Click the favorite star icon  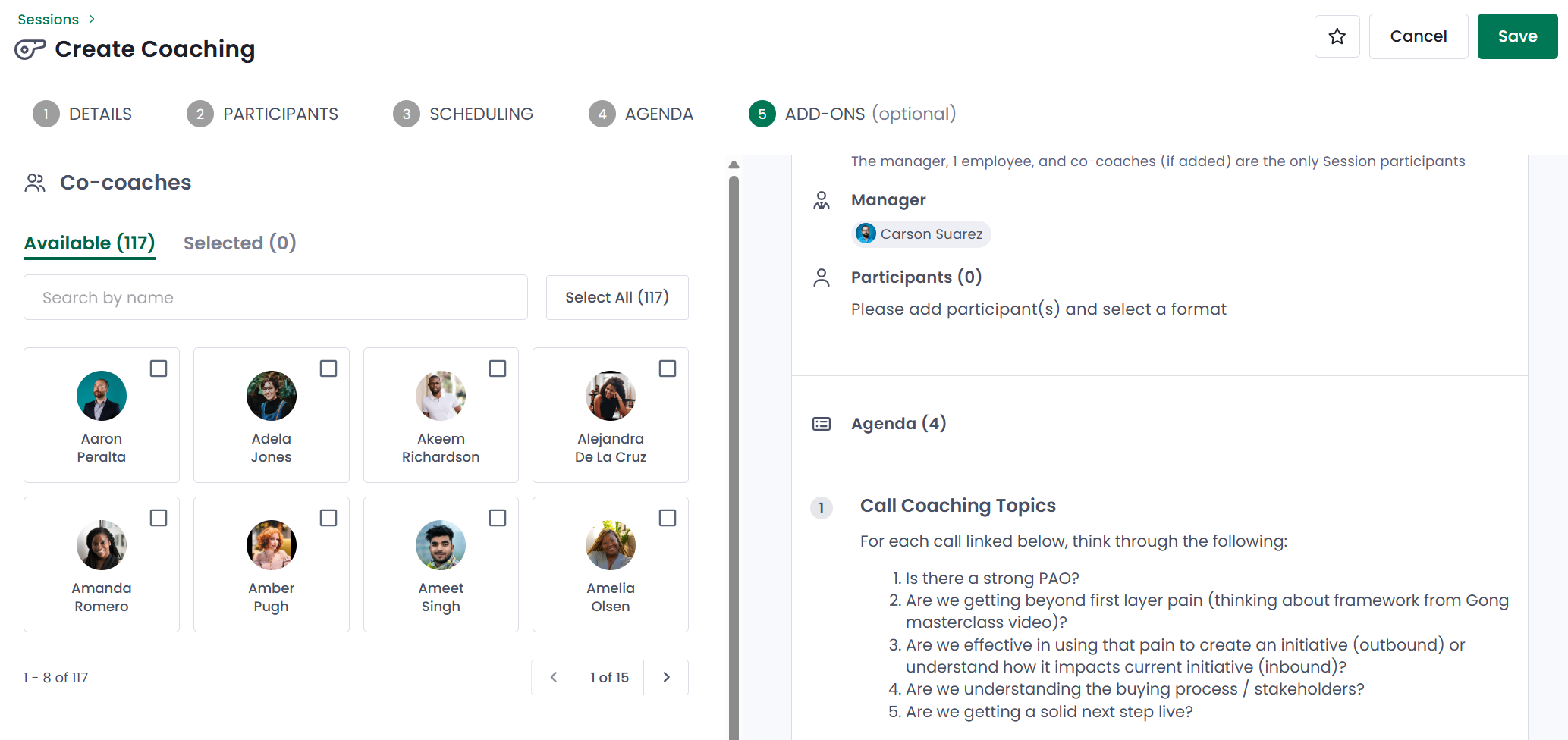1337,36
